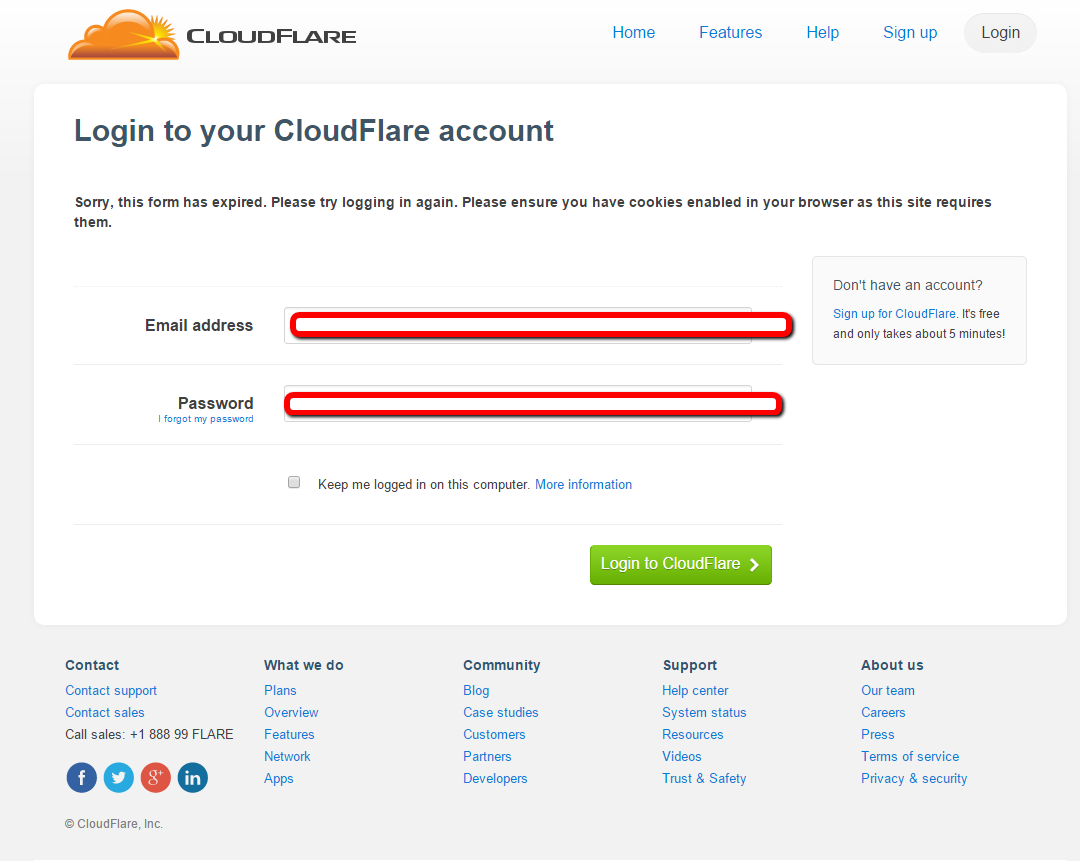Open Help in the top navigation
The width and height of the screenshot is (1080, 861).
click(x=822, y=32)
